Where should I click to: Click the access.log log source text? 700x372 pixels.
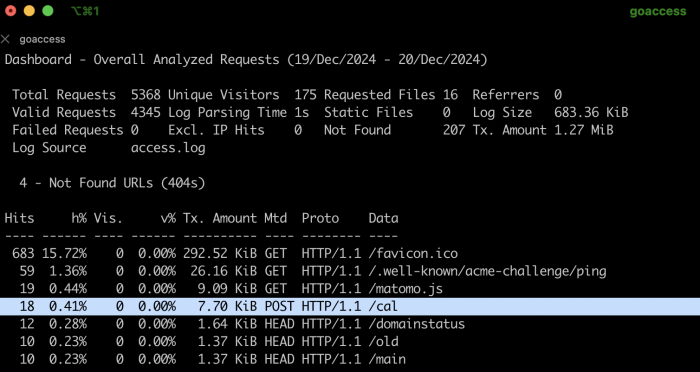(x=168, y=148)
